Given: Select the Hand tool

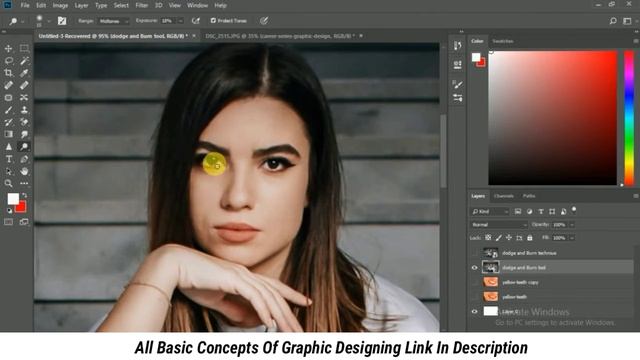Looking at the screenshot, I should pyautogui.click(x=24, y=171).
